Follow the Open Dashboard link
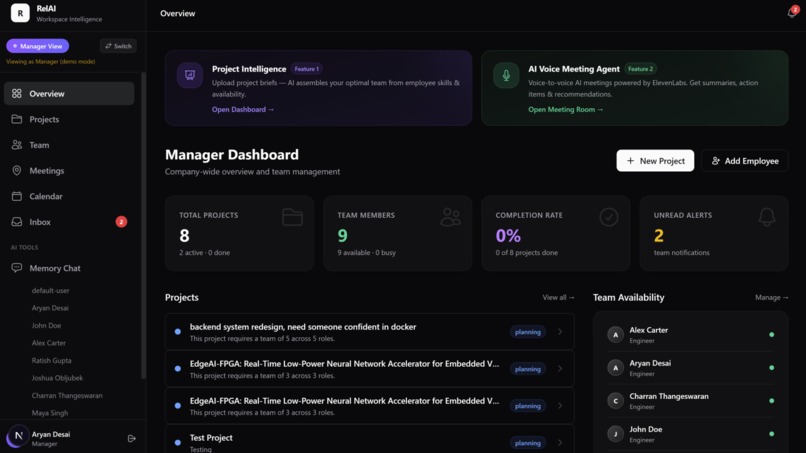The image size is (806, 453). [x=243, y=110]
